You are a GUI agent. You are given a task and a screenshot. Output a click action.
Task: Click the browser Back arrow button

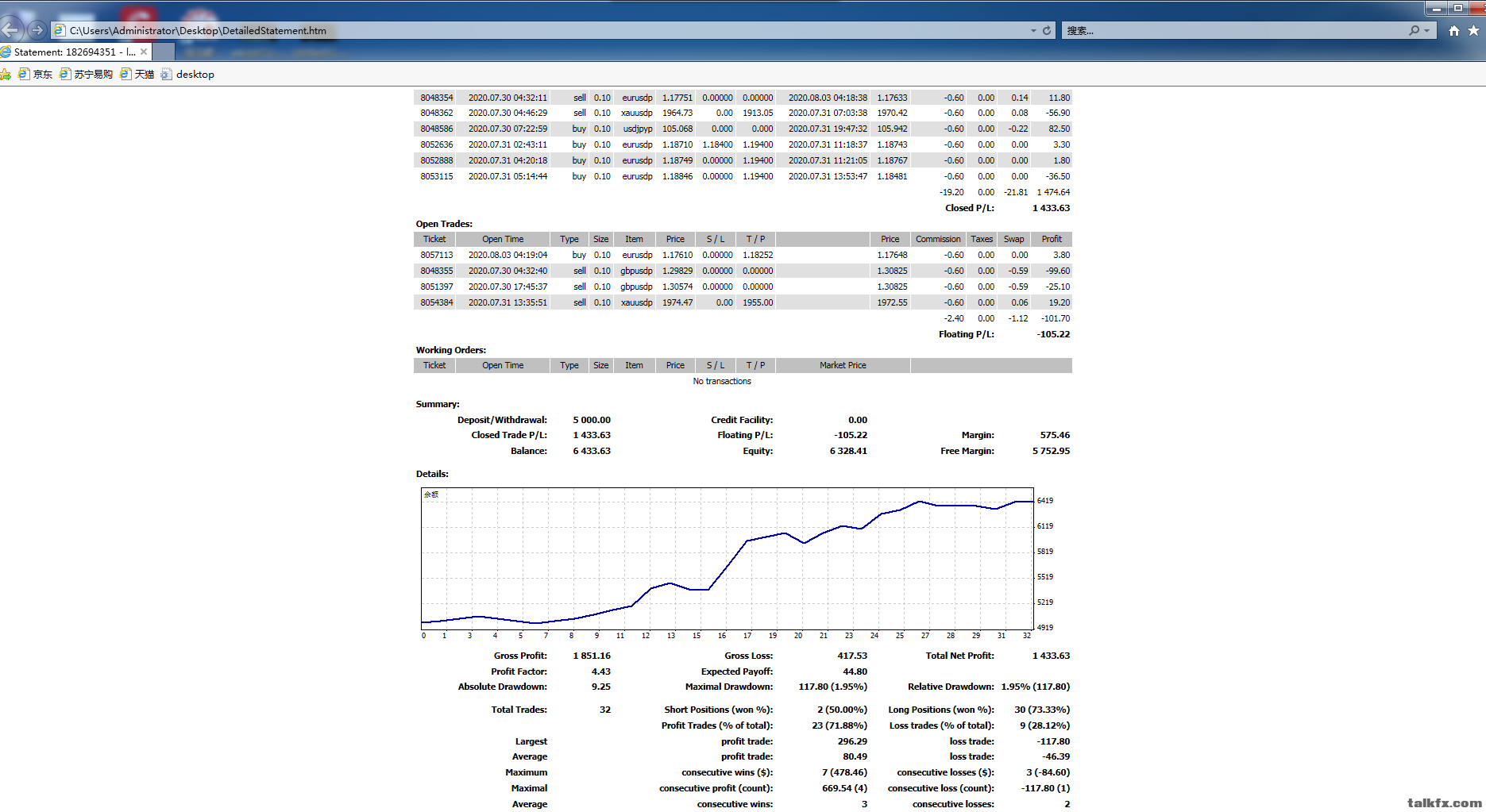coord(10,30)
